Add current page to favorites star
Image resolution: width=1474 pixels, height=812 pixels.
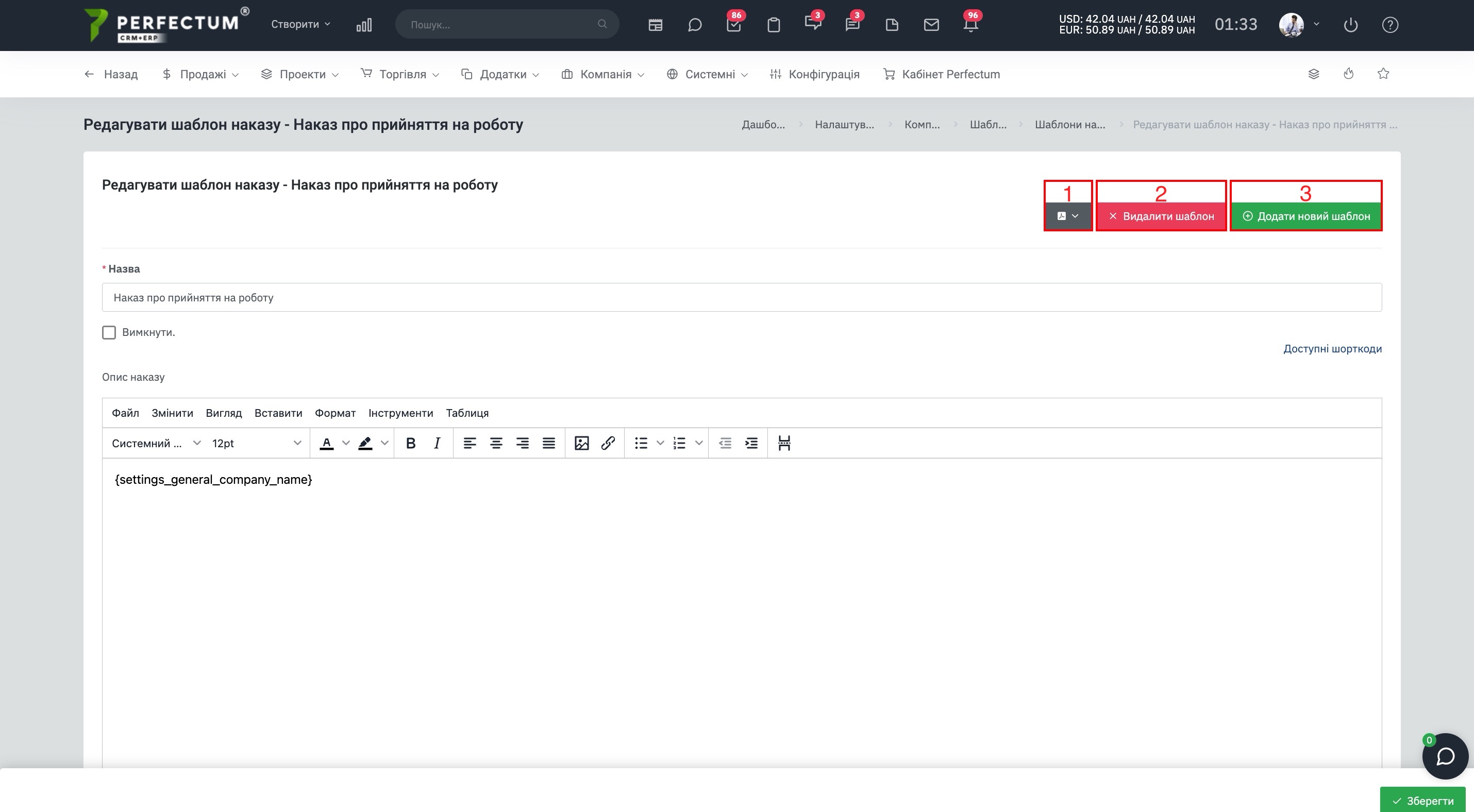click(1383, 74)
